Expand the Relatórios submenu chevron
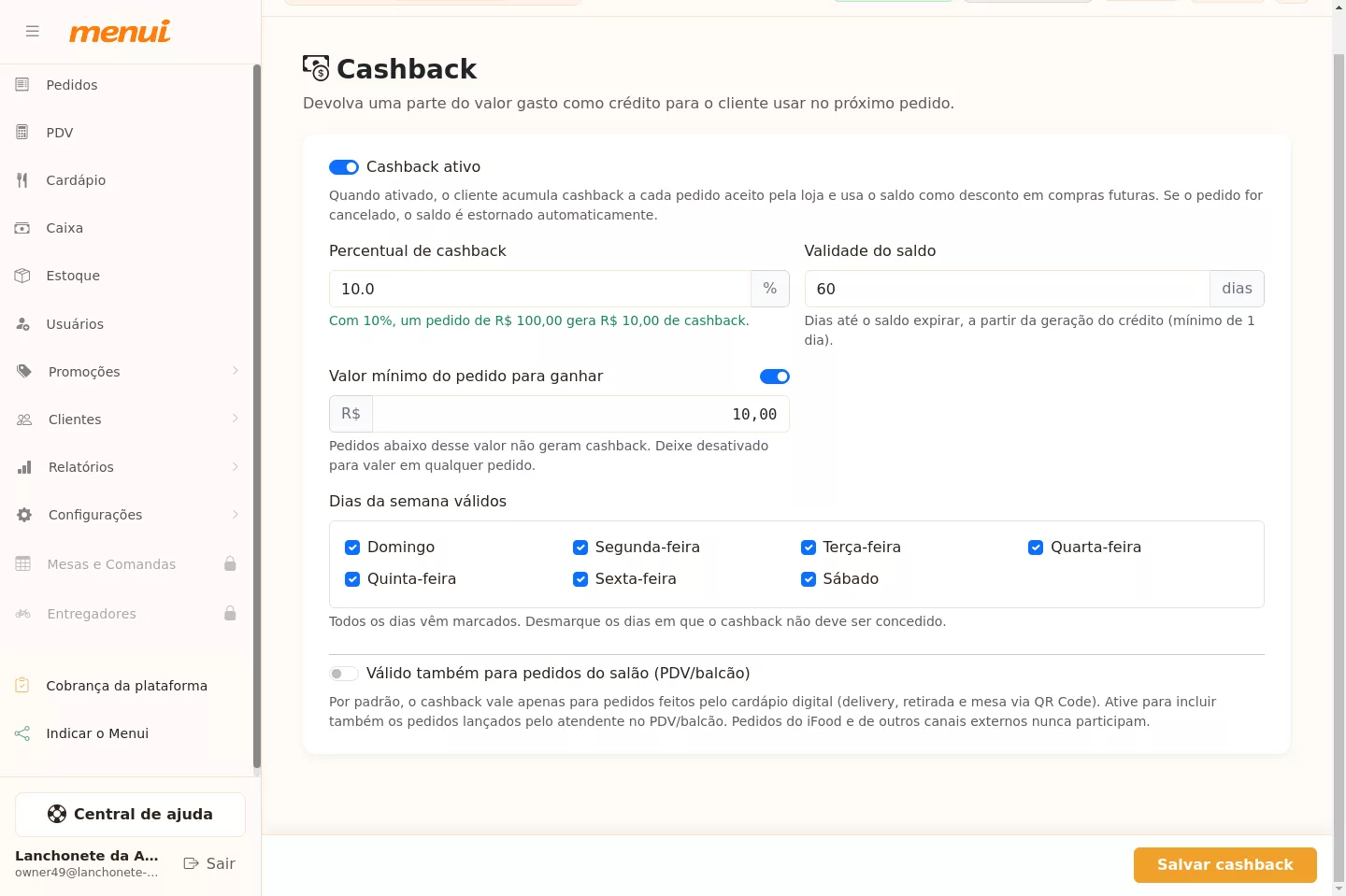 tap(236, 466)
